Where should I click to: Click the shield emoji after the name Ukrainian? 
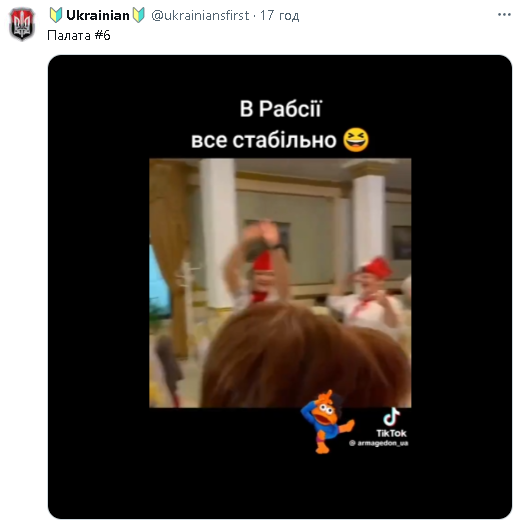(x=139, y=15)
